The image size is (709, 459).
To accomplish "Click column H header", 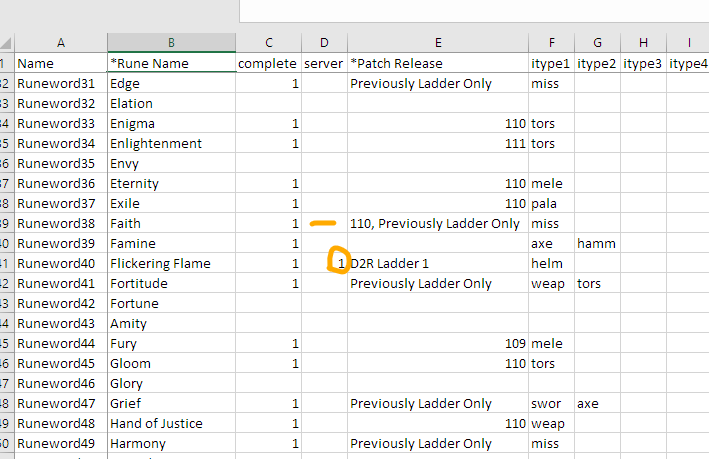I will [x=642, y=43].
